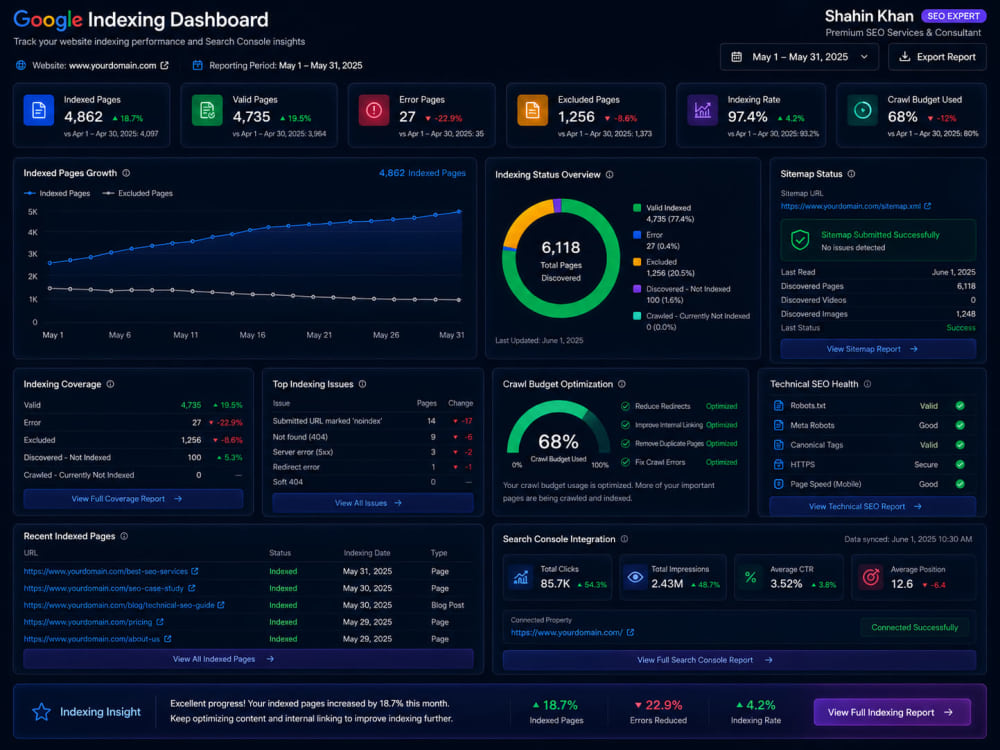This screenshot has width=1000, height=750.
Task: Click the green Valid Pages icon
Action: pyautogui.click(x=207, y=110)
